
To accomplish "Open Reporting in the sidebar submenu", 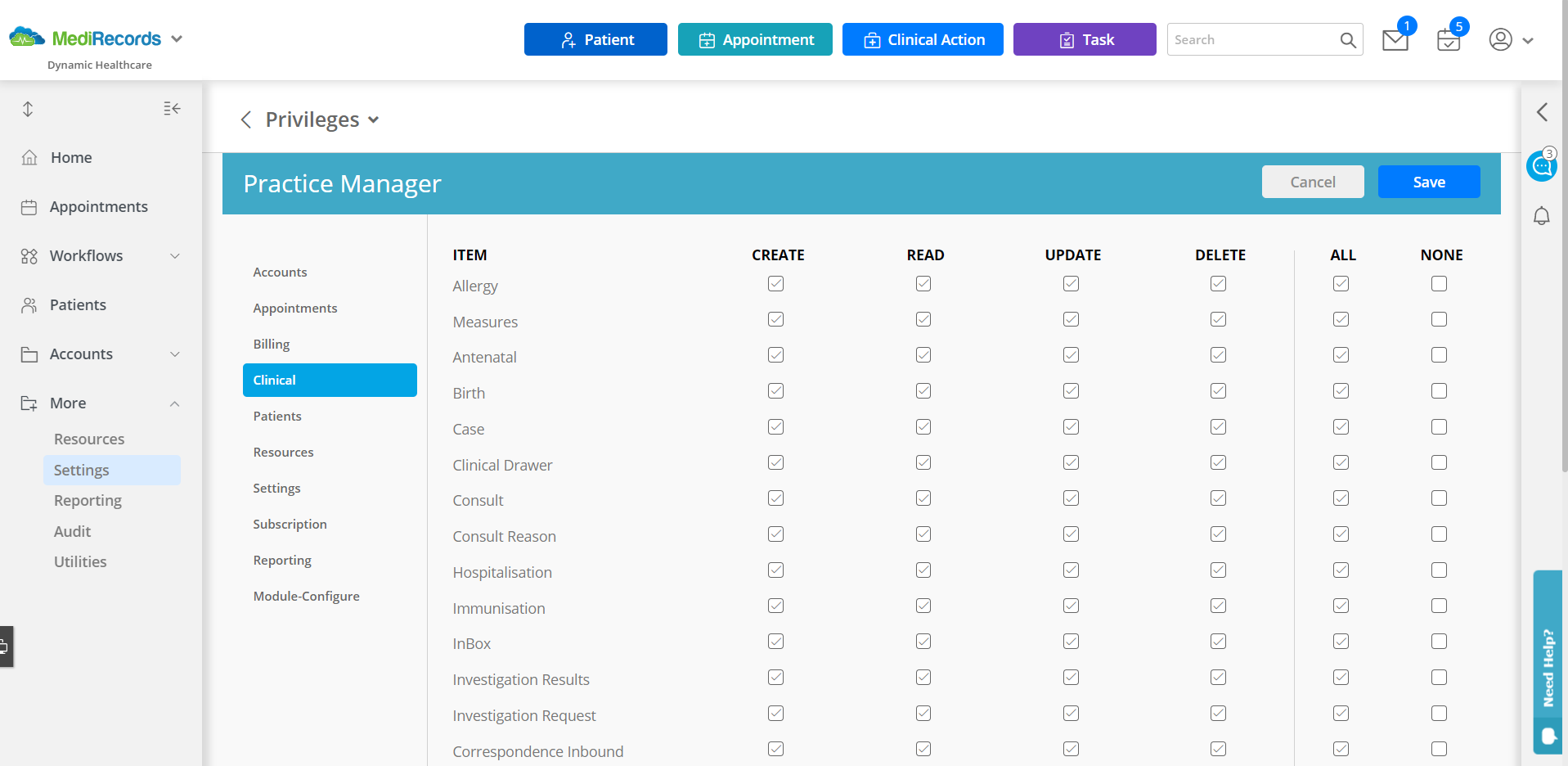I will [x=88, y=501].
